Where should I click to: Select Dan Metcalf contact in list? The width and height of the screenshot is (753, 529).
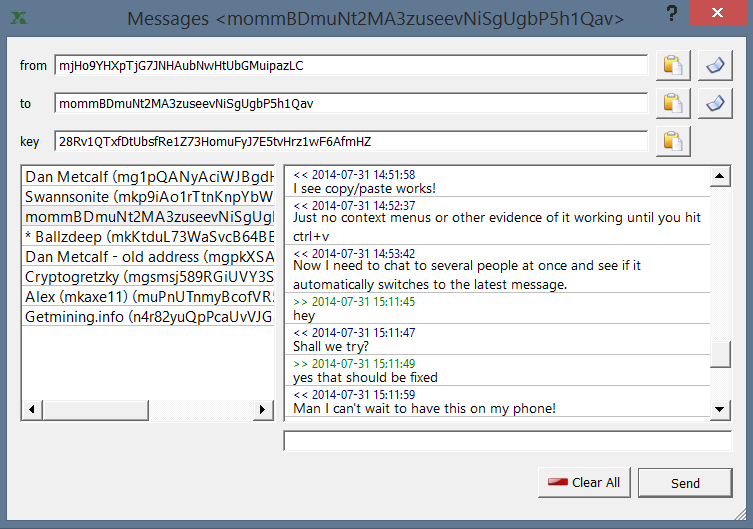[148, 177]
